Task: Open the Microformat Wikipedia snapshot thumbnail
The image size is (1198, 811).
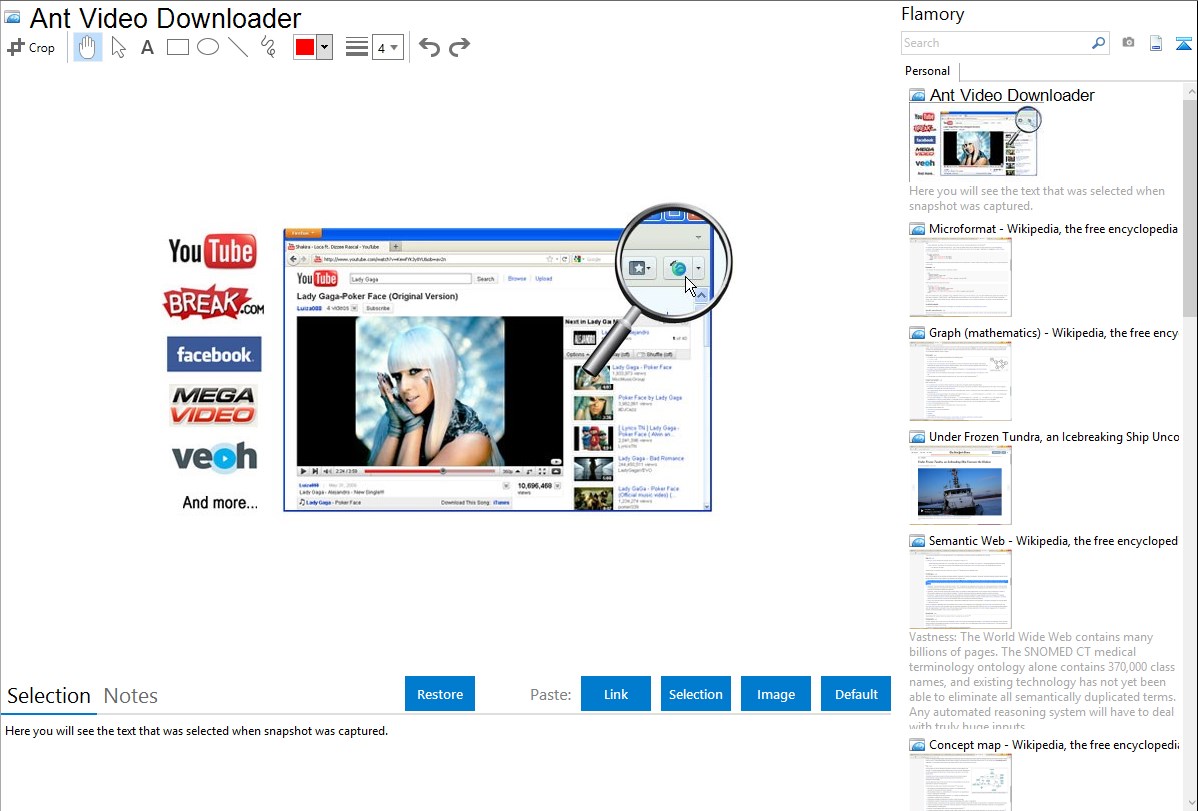Action: tap(960, 277)
